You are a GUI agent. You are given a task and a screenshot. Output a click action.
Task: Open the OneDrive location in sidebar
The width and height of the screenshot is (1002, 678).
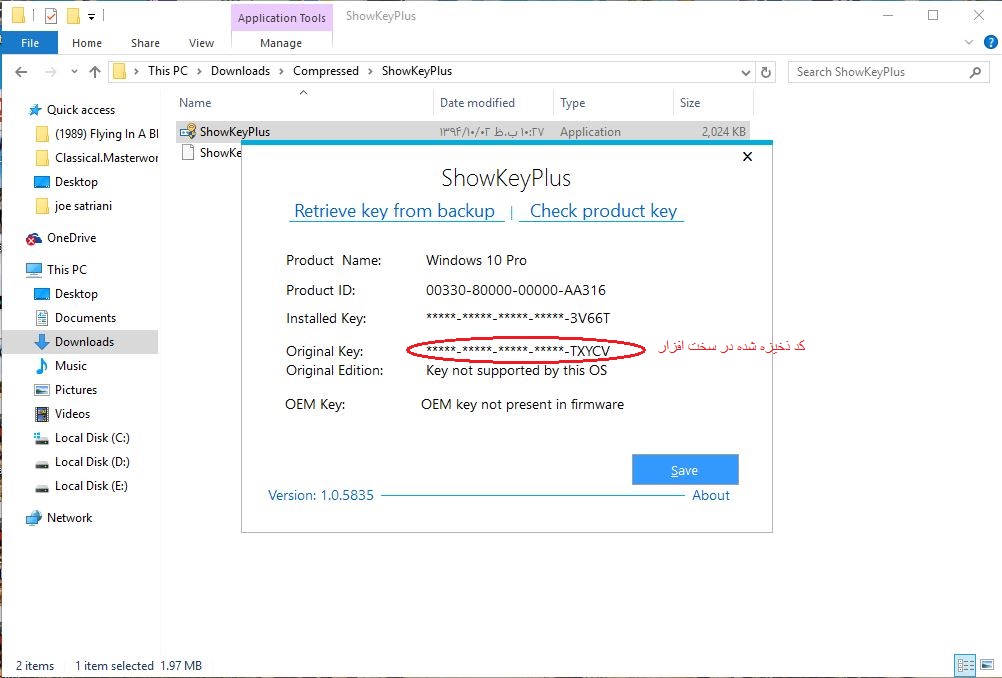tap(71, 238)
